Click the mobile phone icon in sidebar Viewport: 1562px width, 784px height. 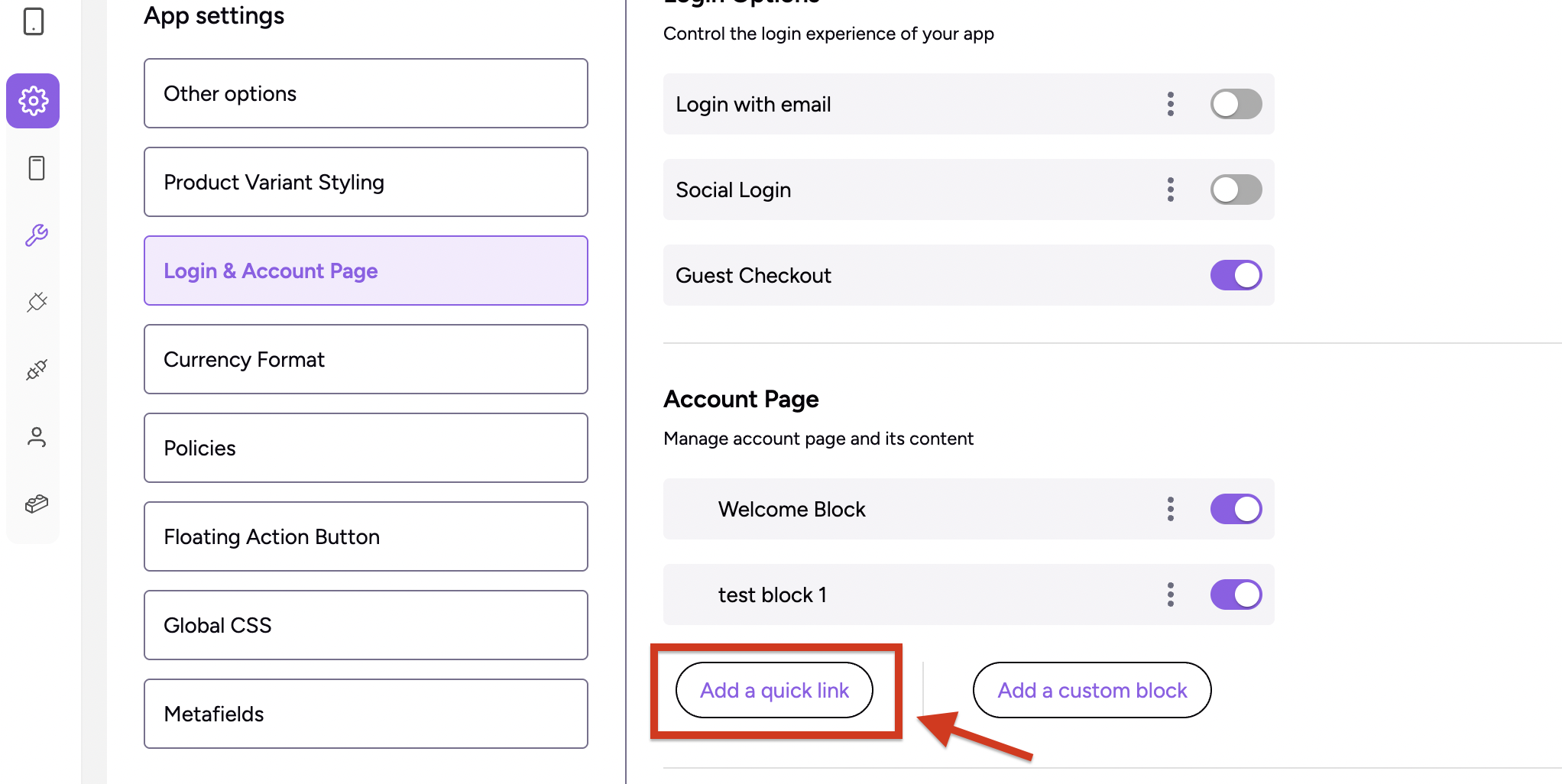(x=37, y=168)
